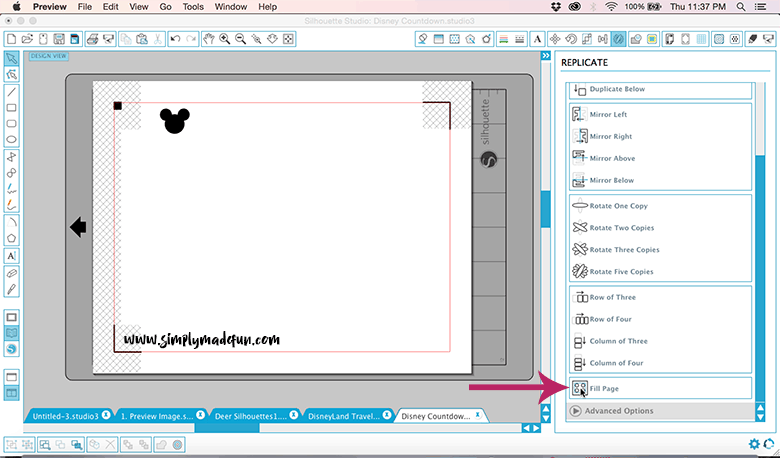Select the Eraser tool

pyautogui.click(x=11, y=273)
